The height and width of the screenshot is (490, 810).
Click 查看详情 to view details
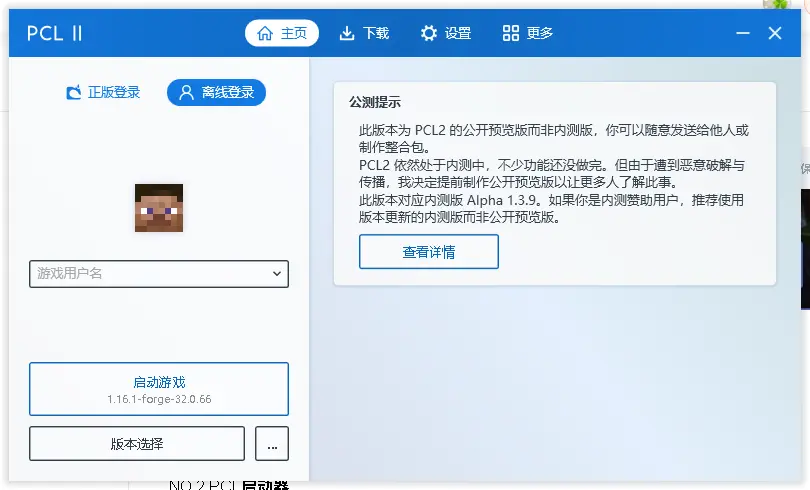pyautogui.click(x=429, y=251)
